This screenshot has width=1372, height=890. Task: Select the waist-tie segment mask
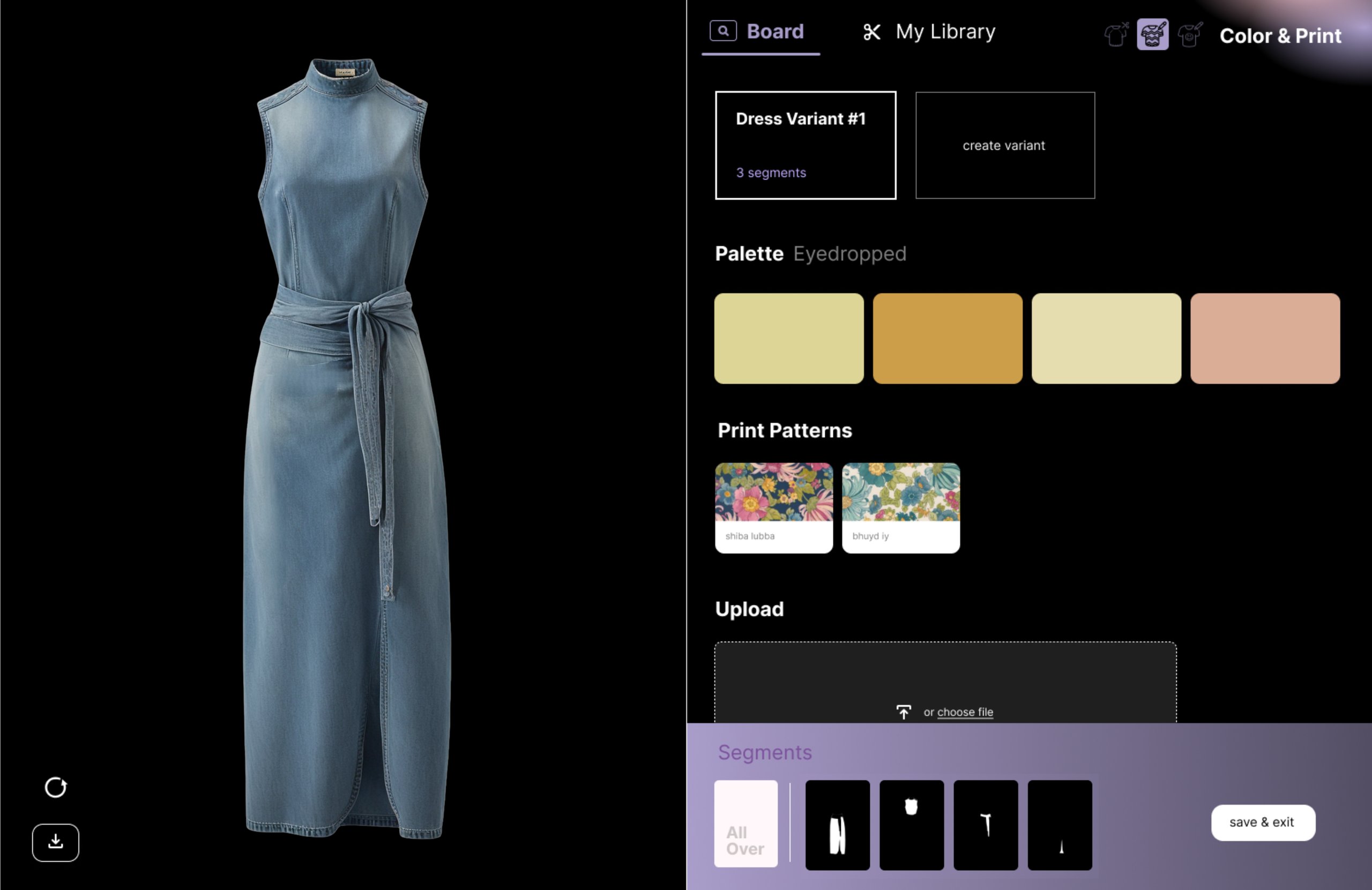point(986,825)
